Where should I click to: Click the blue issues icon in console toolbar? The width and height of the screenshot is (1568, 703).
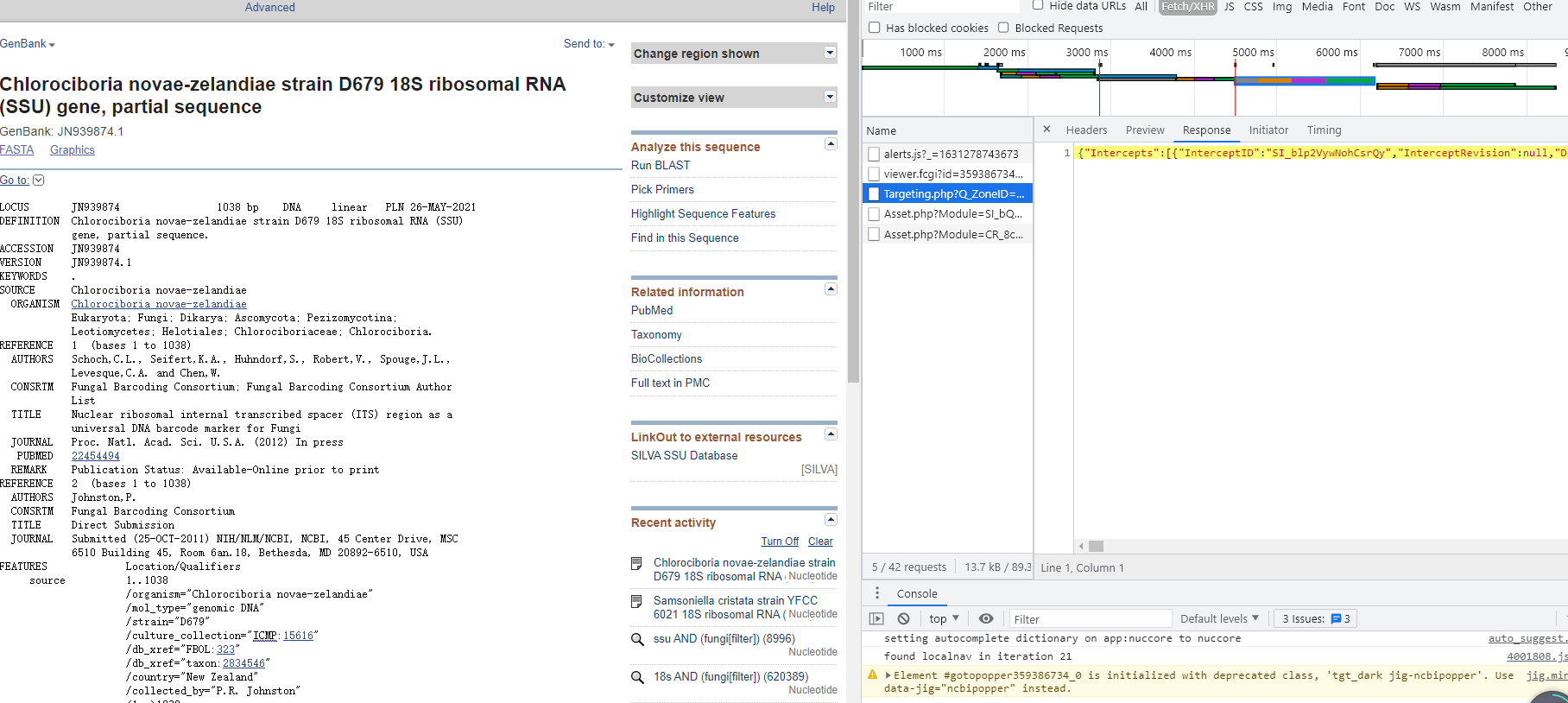[x=1336, y=618]
